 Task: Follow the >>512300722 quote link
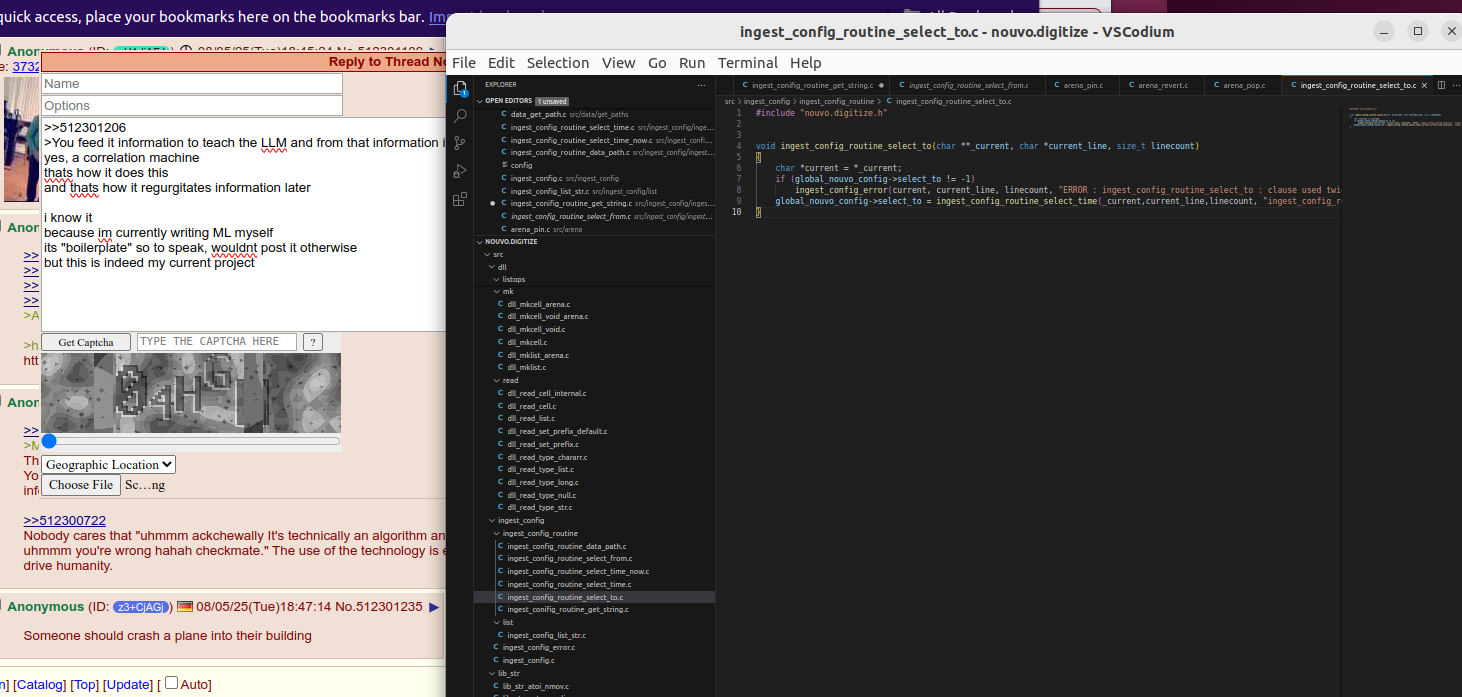64,520
